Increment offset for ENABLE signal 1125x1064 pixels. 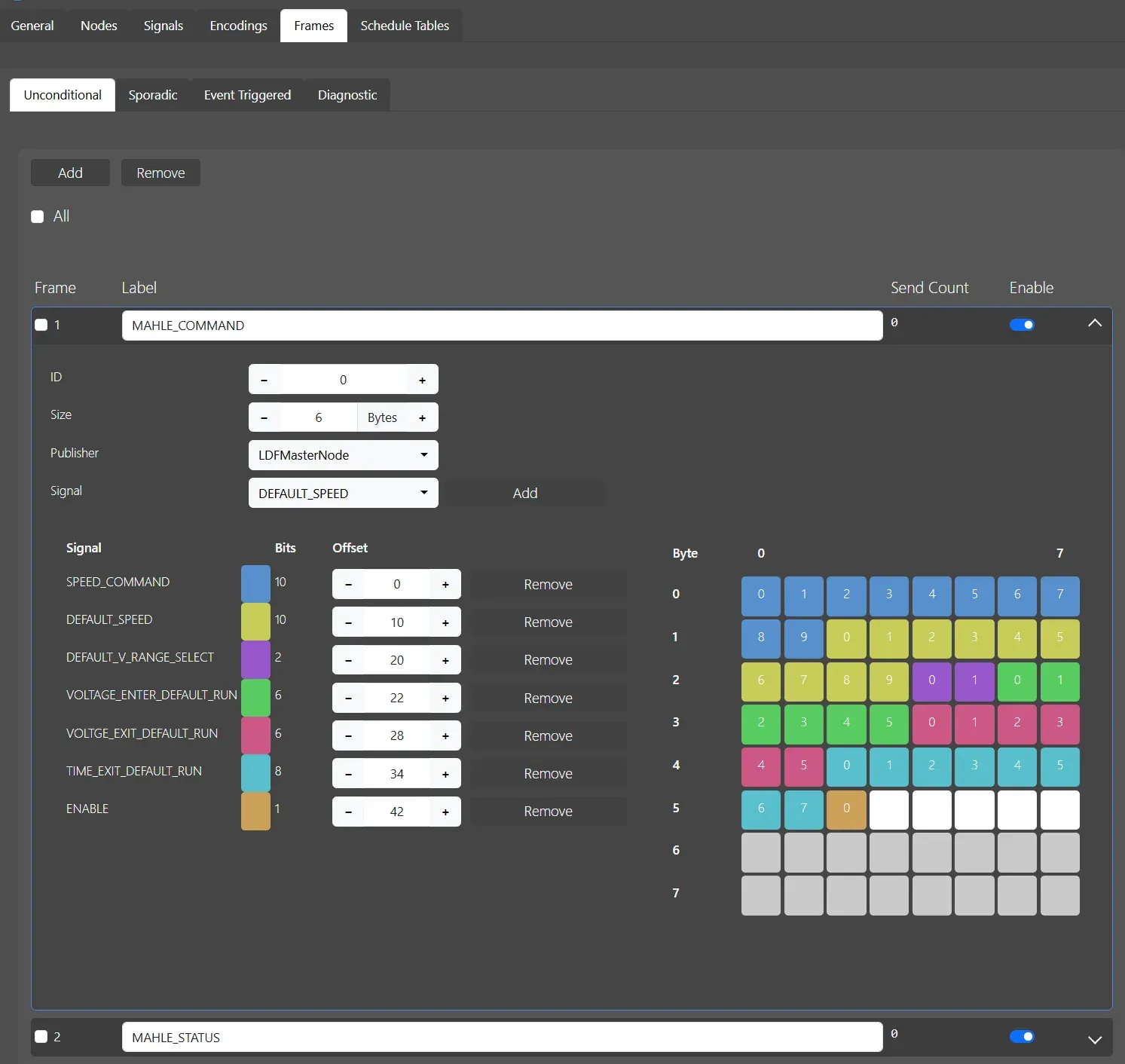tap(445, 812)
